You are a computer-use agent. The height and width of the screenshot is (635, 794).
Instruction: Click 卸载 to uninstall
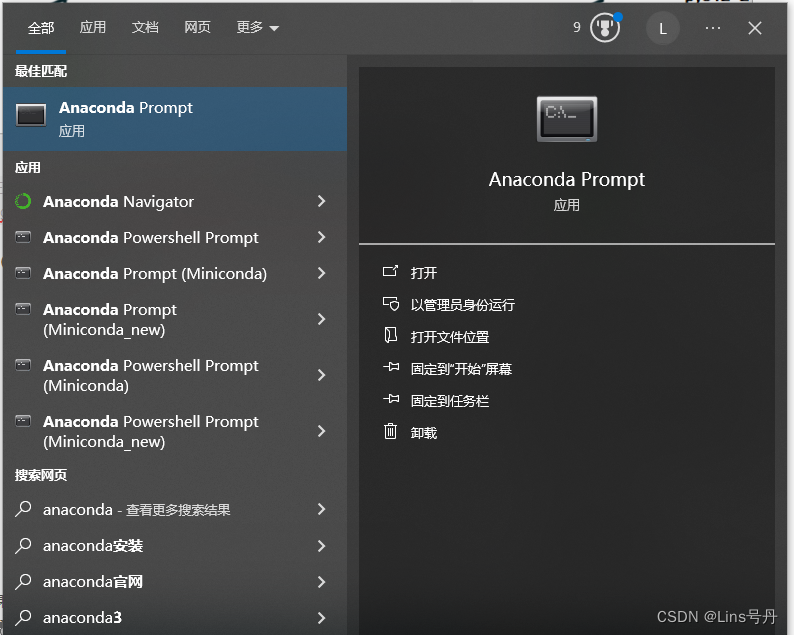(x=424, y=433)
